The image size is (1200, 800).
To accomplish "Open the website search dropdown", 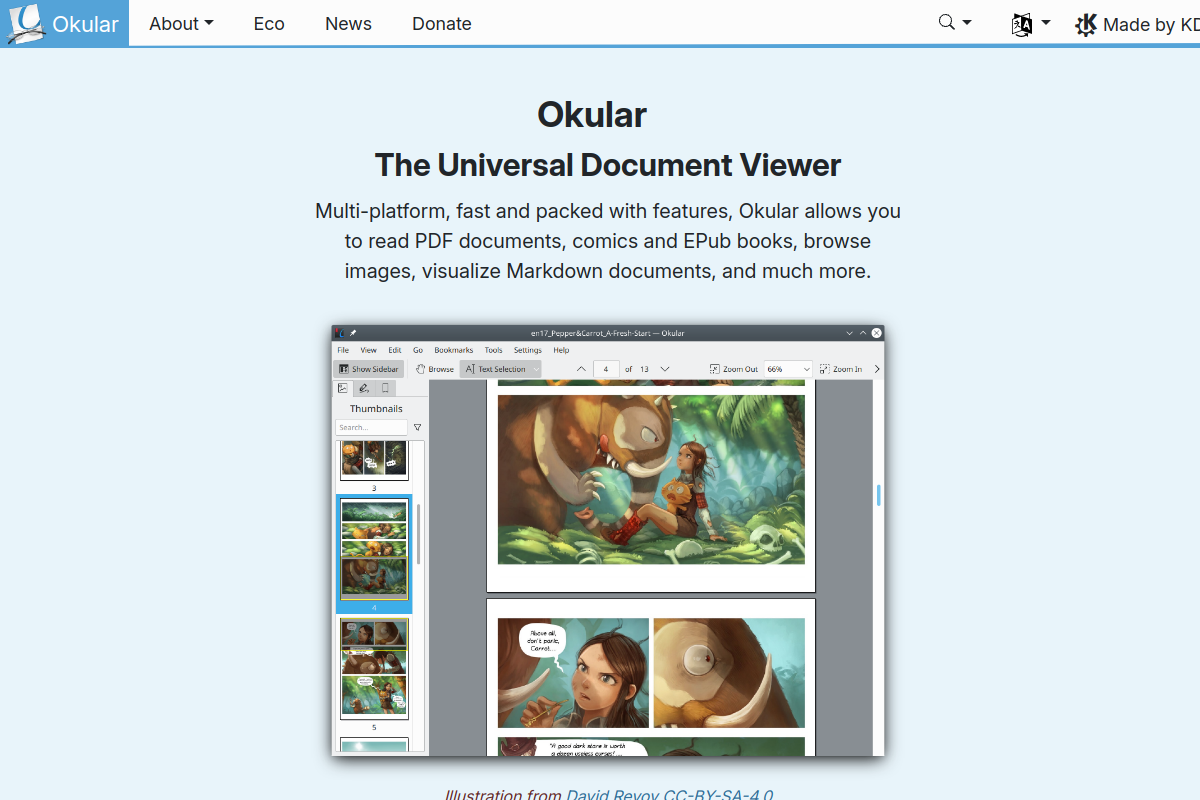I will click(955, 23).
